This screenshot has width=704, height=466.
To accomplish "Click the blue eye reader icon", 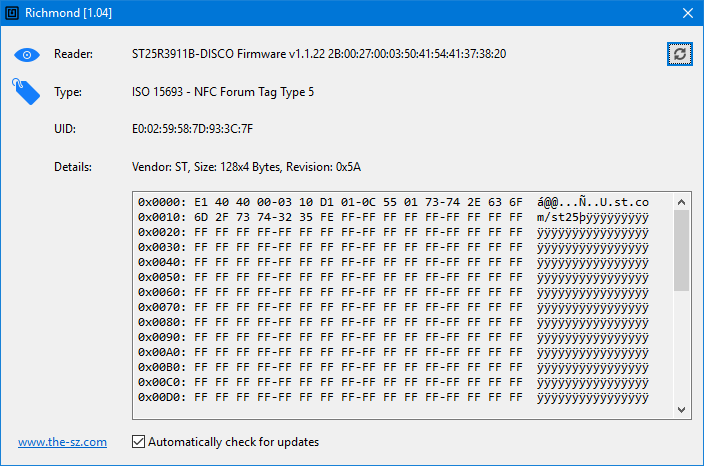I will pos(27,55).
